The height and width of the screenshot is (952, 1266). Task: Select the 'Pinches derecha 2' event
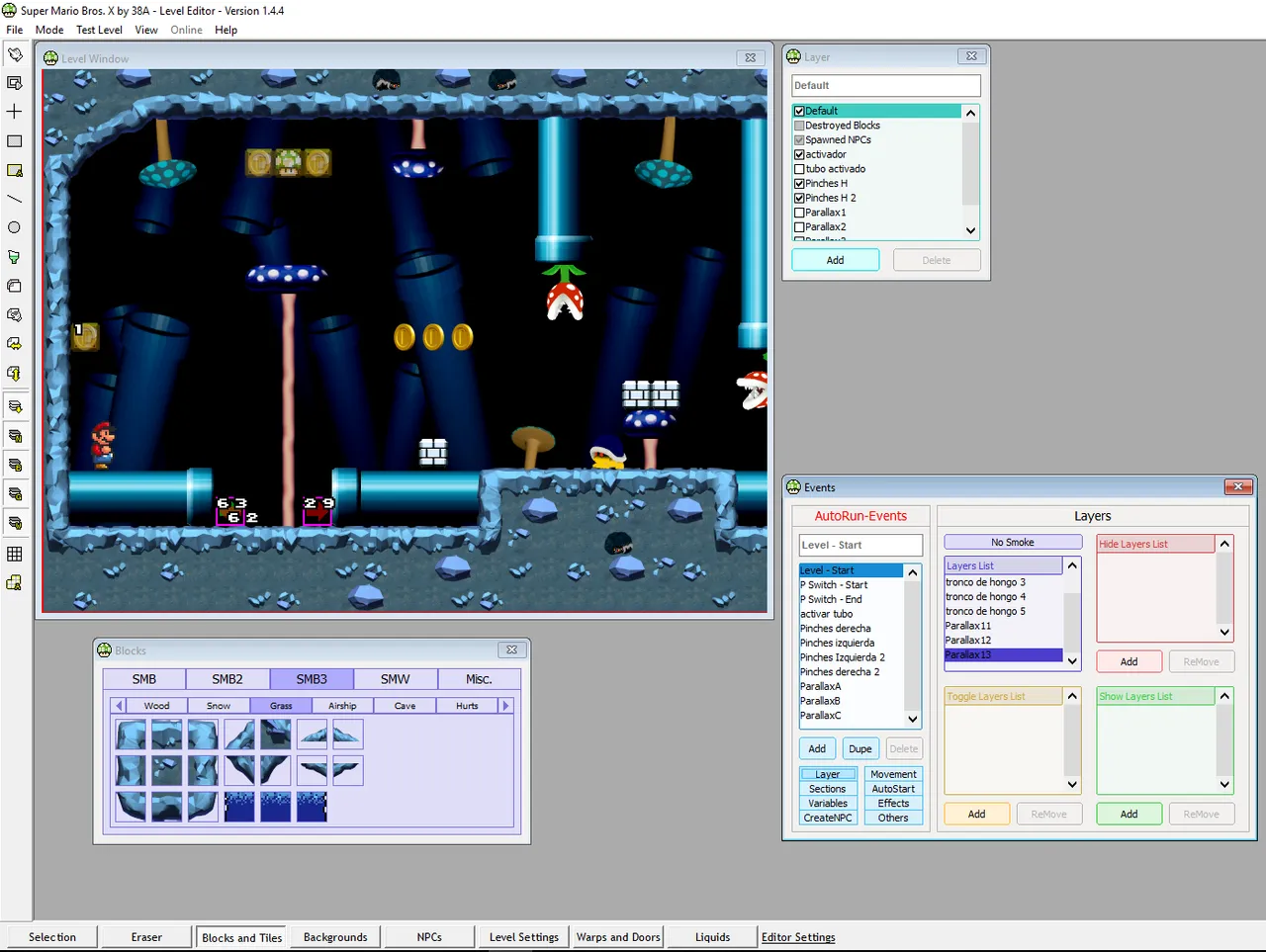pyautogui.click(x=851, y=672)
